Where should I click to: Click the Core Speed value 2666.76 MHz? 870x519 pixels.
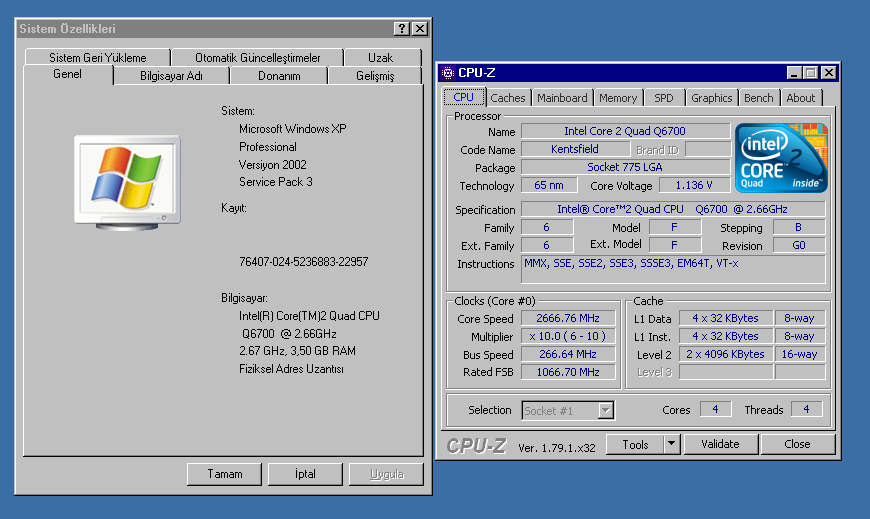(x=568, y=319)
